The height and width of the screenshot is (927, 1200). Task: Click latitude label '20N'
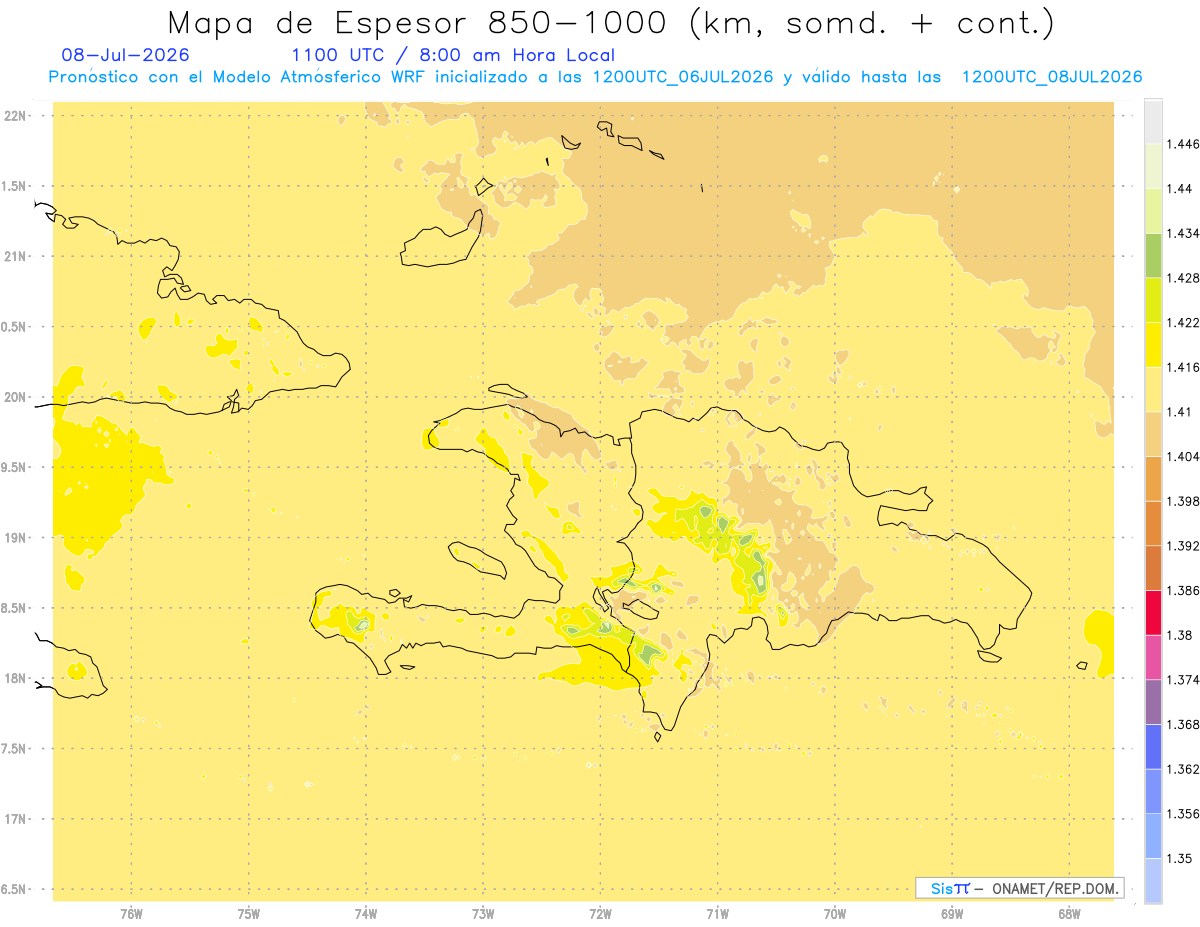pyautogui.click(x=17, y=397)
